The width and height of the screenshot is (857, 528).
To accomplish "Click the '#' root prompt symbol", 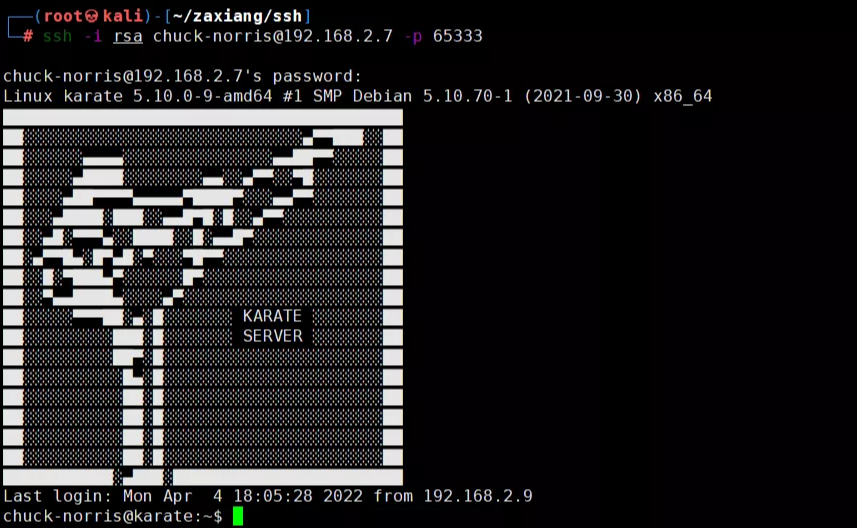I will 28,37.
